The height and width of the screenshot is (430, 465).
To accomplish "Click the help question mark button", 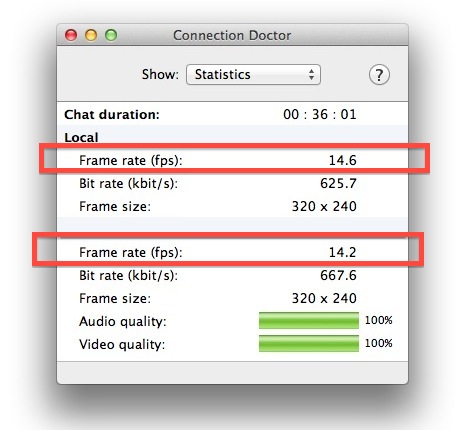I will click(379, 75).
